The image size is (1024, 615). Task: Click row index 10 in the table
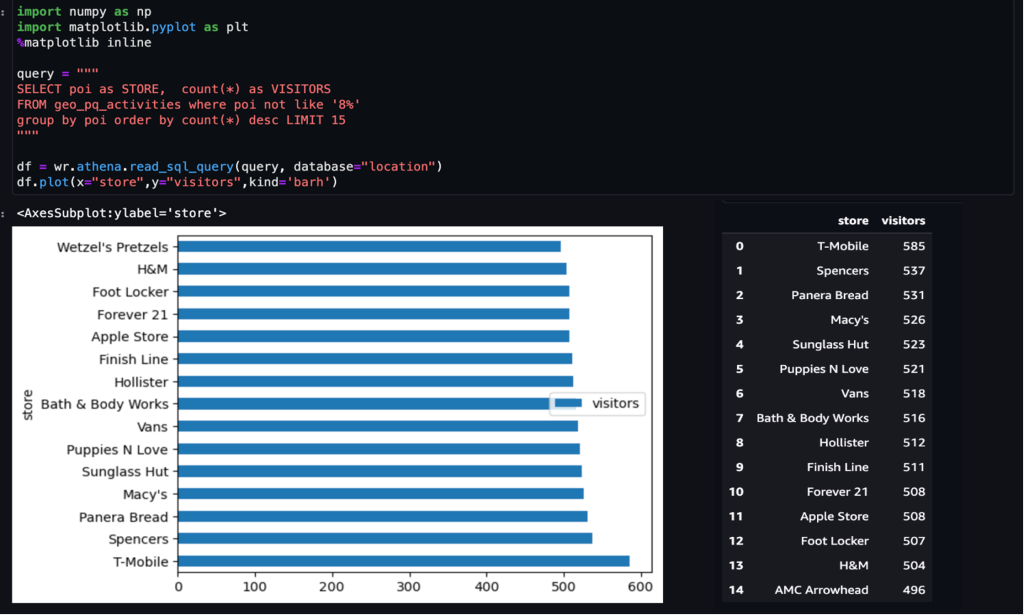[736, 492]
